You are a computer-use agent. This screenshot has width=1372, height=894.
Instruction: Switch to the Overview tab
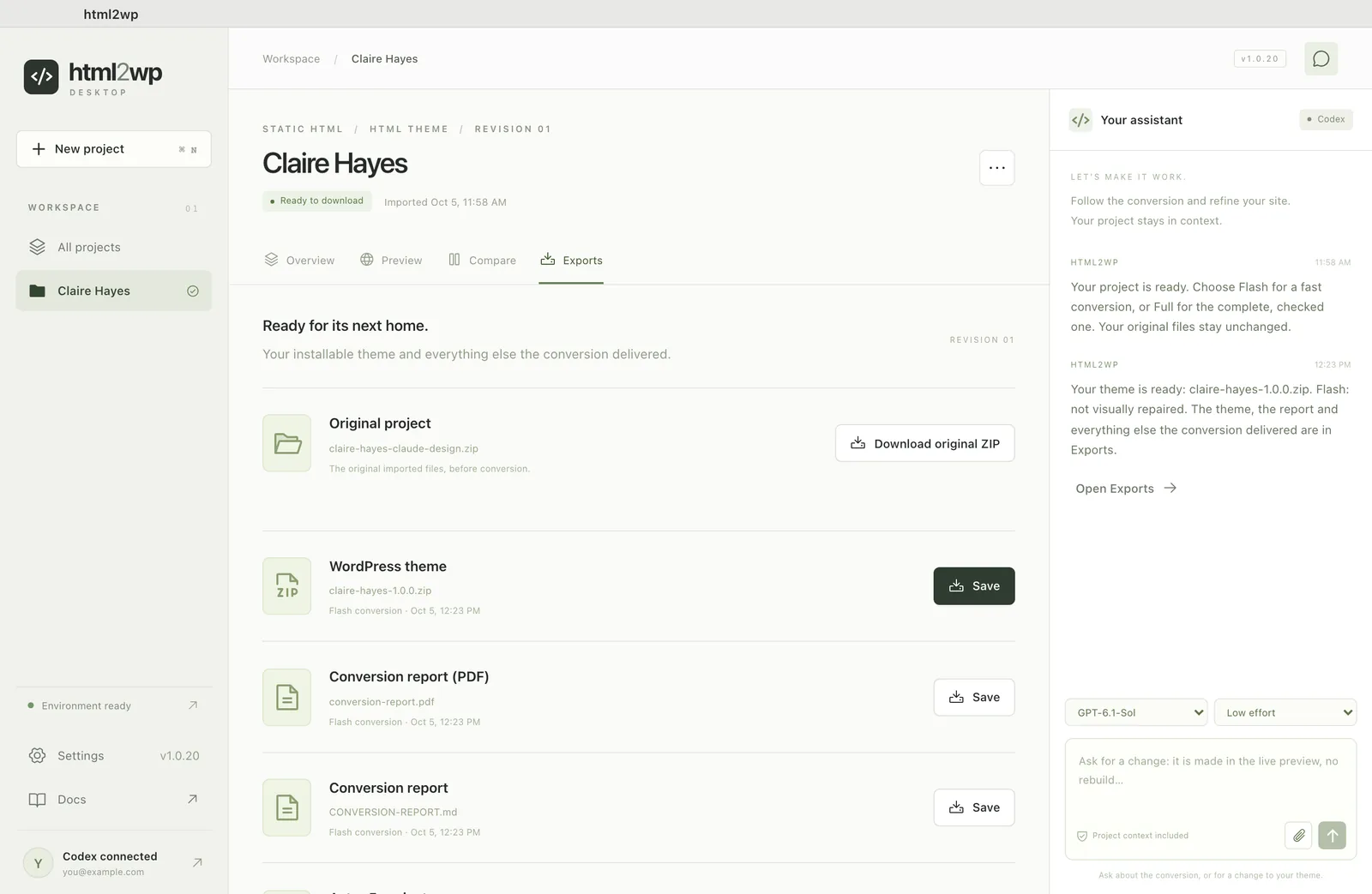tap(299, 261)
